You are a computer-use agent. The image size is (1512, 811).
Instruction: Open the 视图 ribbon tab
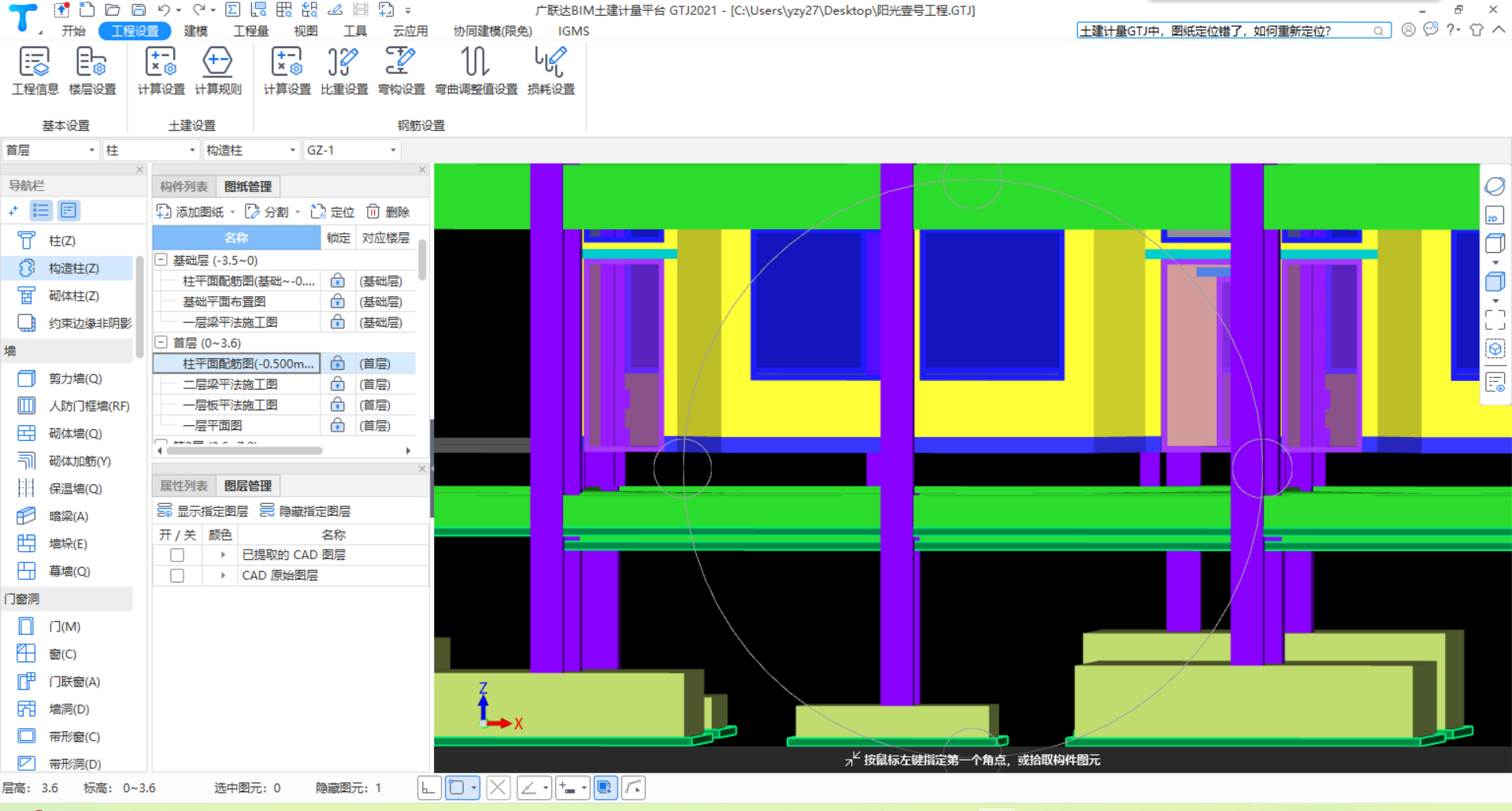point(306,31)
